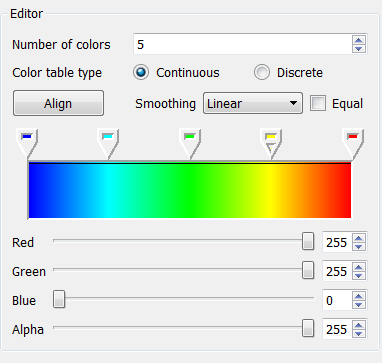Select the green color marker

190,143
